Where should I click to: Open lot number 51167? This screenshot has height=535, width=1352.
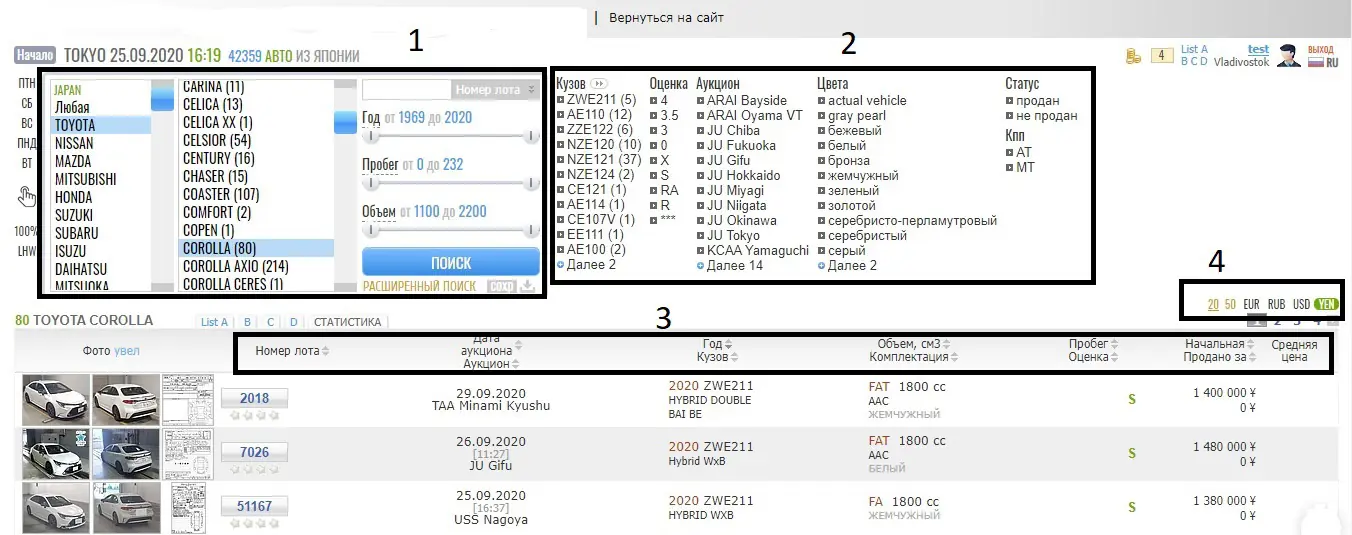point(254,506)
